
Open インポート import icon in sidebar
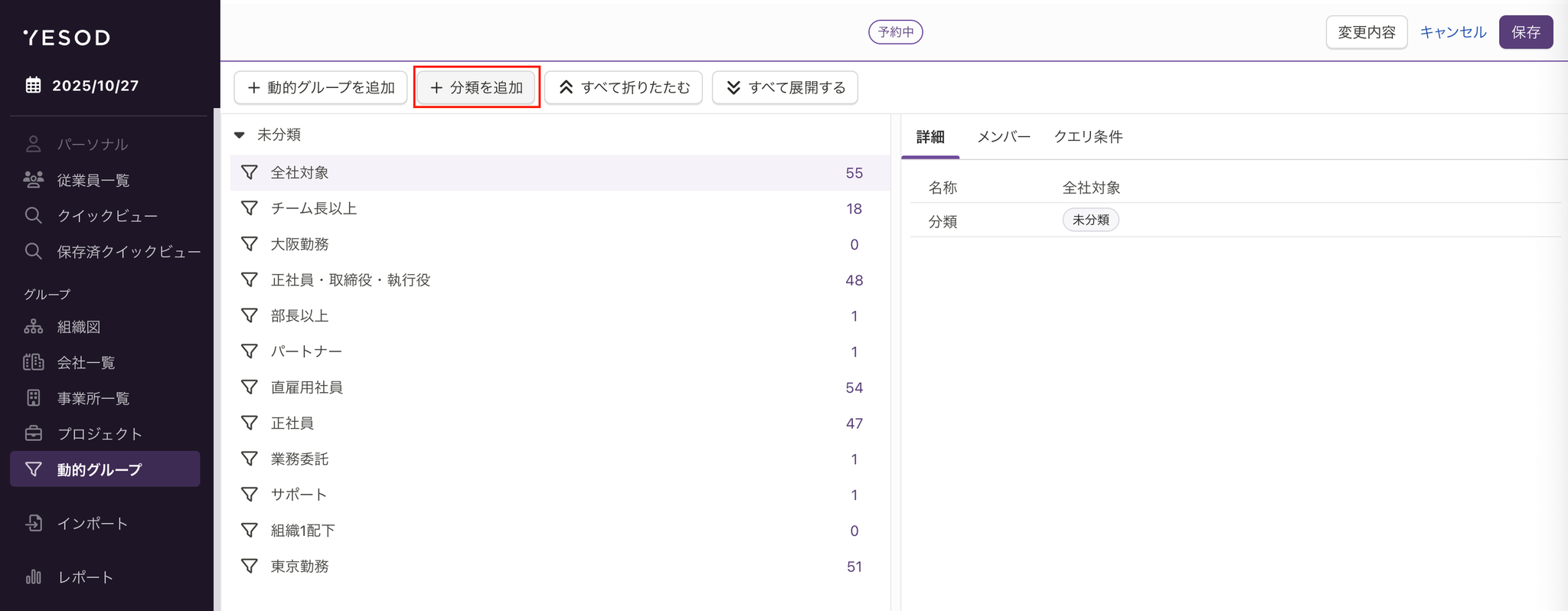point(33,523)
